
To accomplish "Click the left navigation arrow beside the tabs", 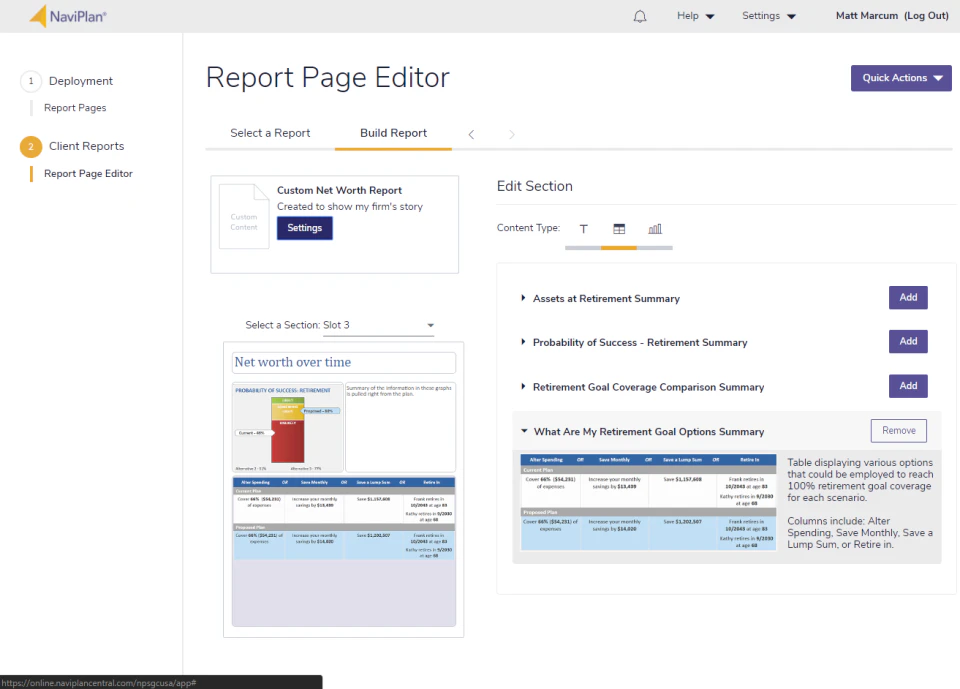I will tap(471, 134).
